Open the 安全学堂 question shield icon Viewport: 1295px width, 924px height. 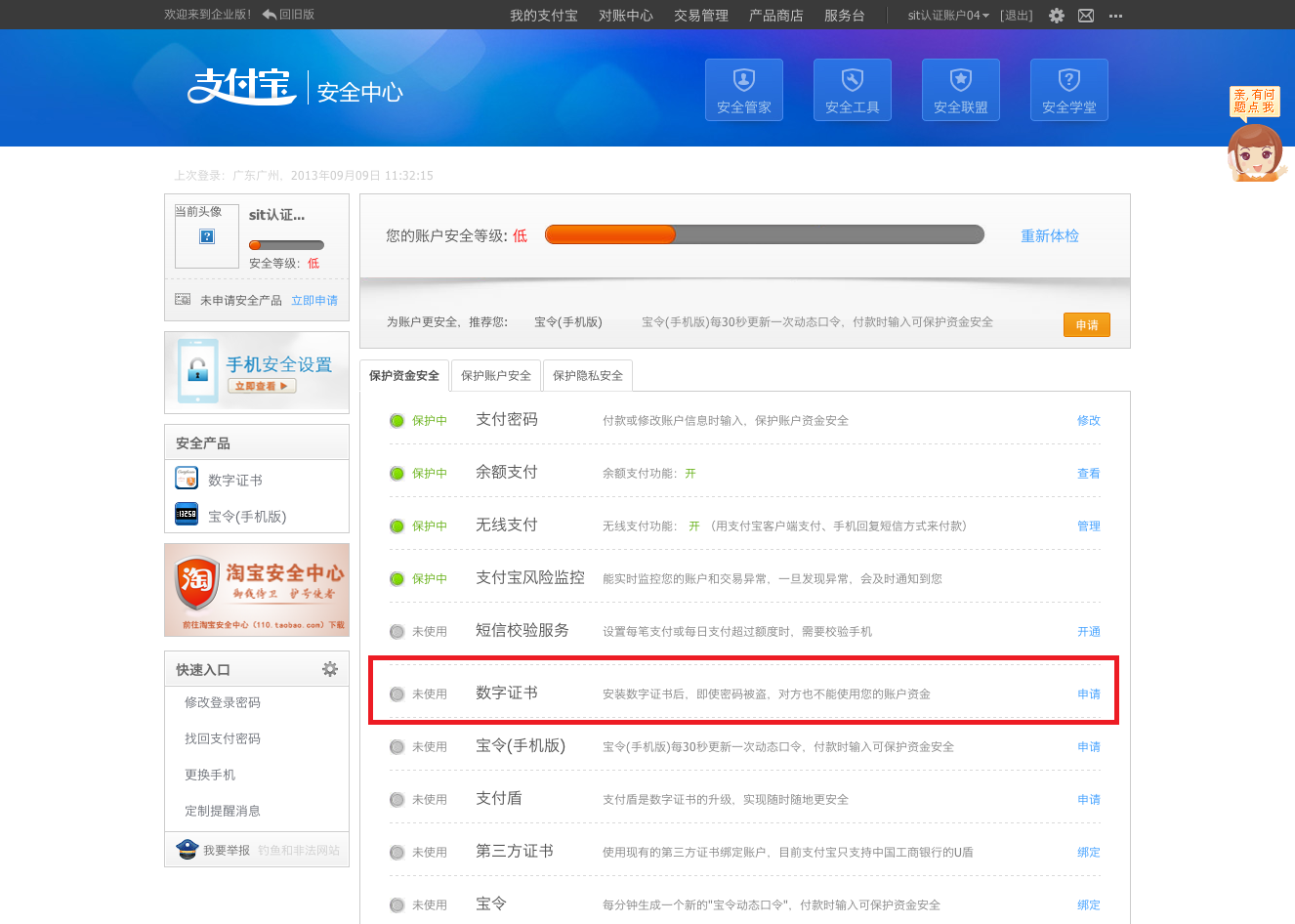1069,90
